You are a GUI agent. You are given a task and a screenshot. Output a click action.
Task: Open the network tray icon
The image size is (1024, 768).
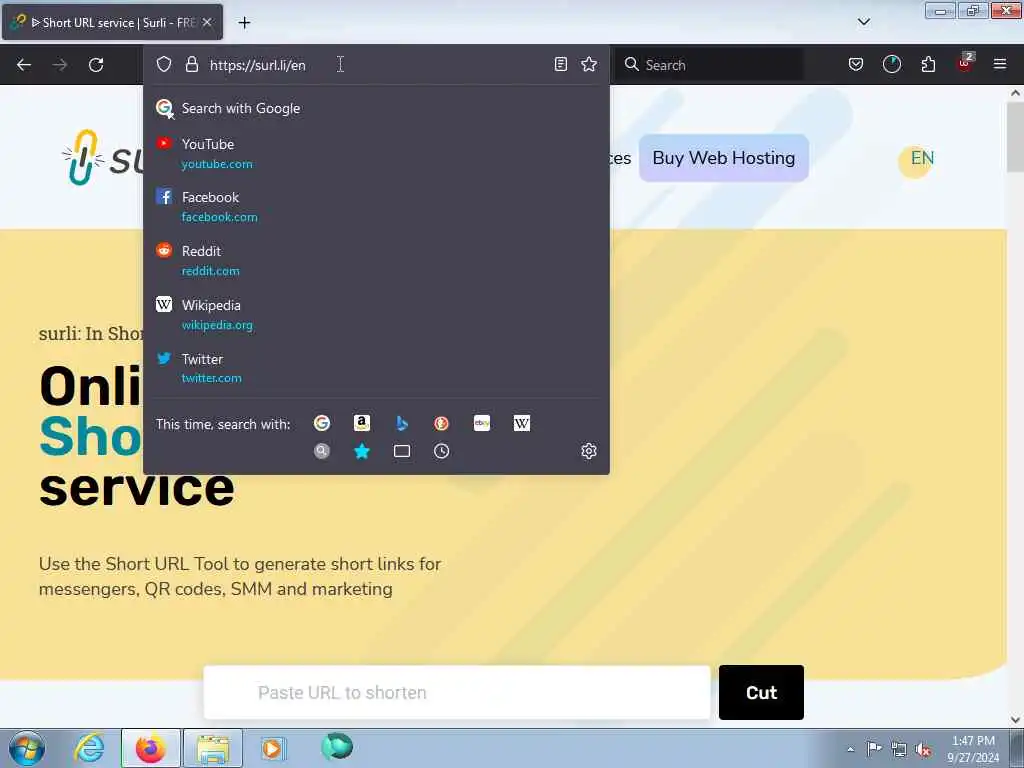click(x=899, y=749)
